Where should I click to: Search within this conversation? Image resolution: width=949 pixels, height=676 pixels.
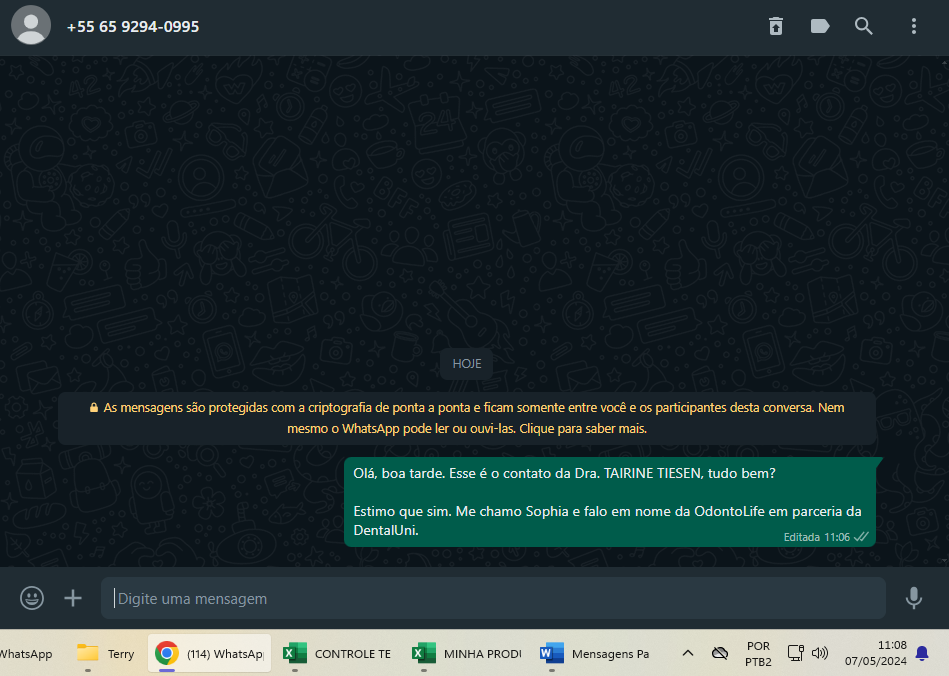pos(864,26)
